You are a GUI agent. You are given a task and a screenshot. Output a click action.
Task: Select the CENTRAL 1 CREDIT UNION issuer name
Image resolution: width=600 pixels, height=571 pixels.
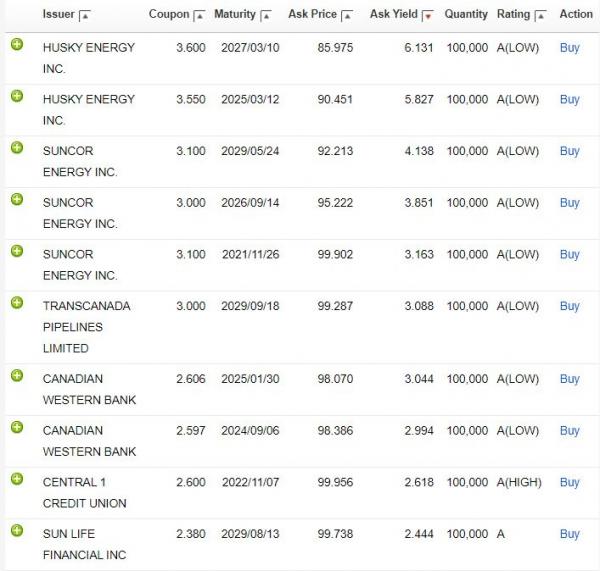tap(85, 493)
